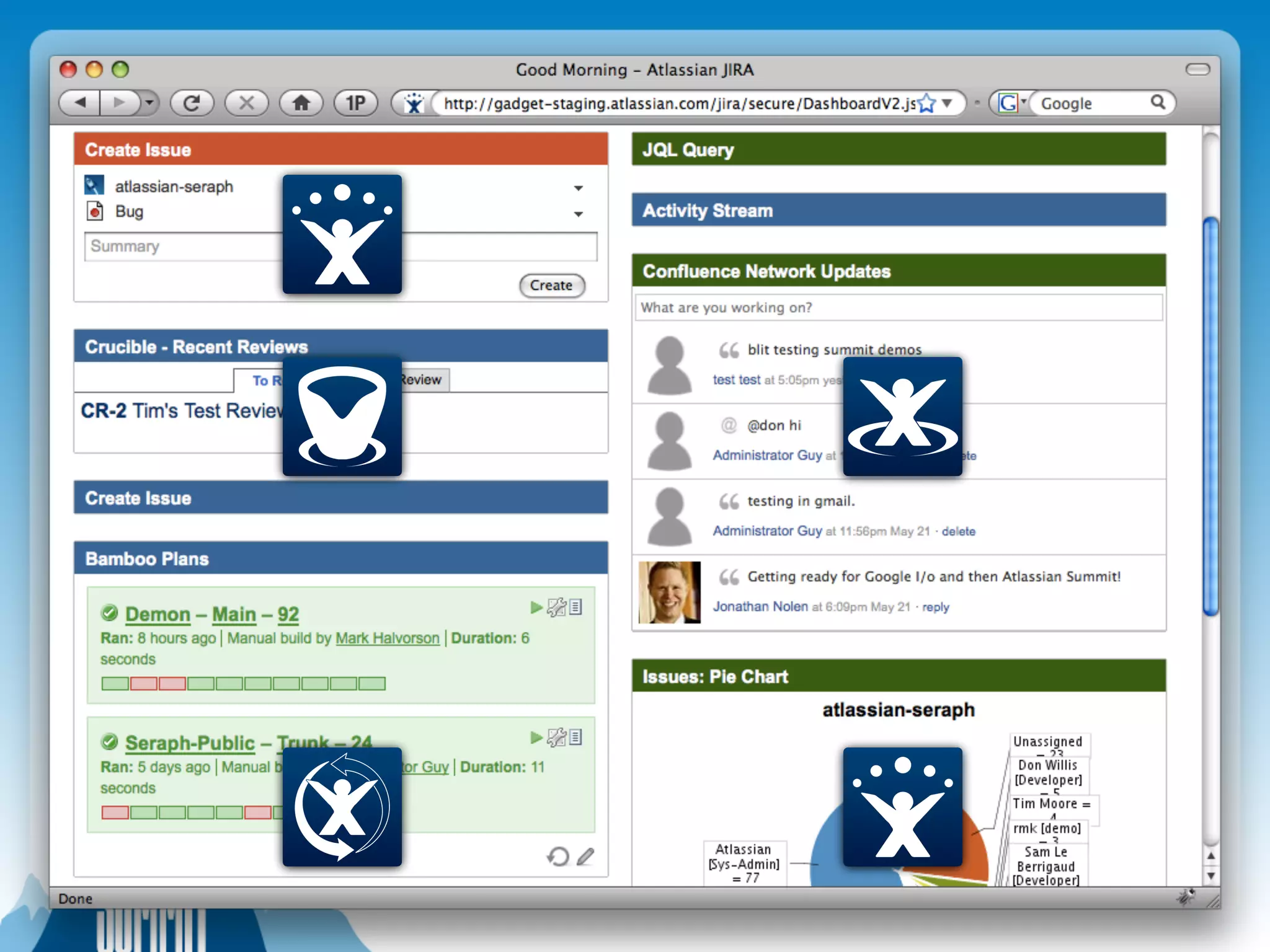
Task: Open the back/forward history dropdown arrow
Action: point(149,103)
